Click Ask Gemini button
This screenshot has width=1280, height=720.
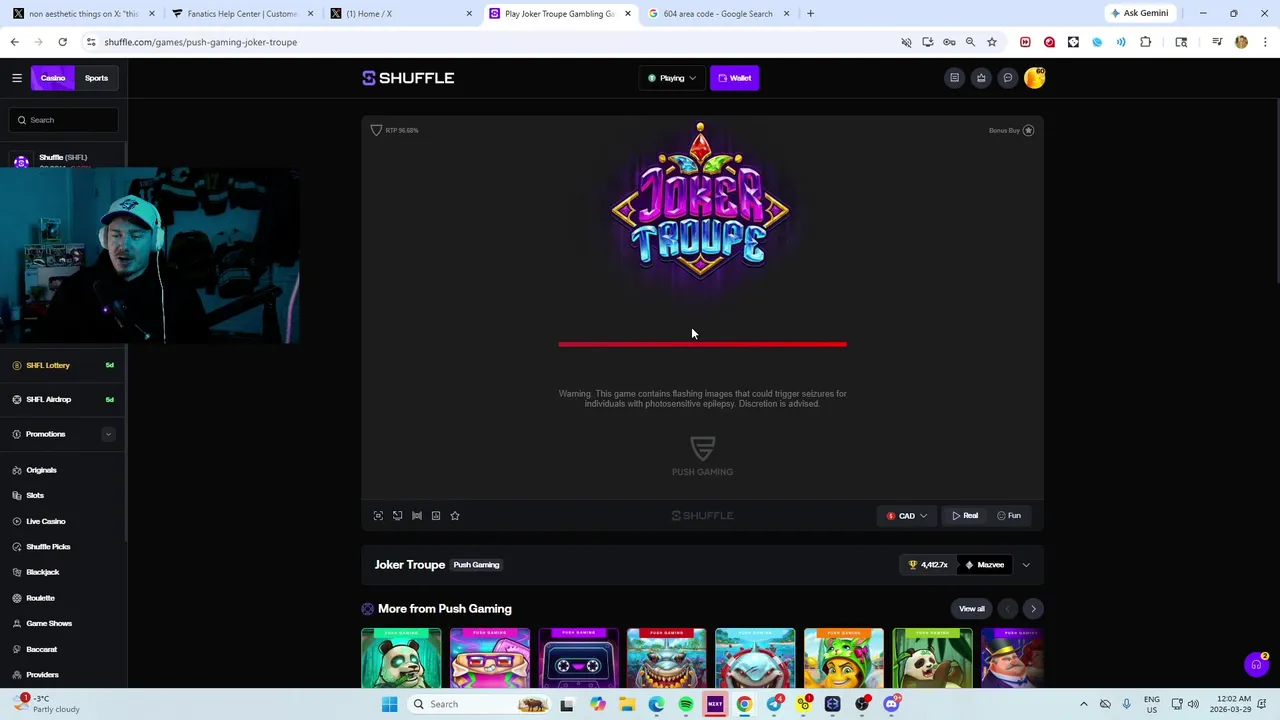click(1139, 14)
